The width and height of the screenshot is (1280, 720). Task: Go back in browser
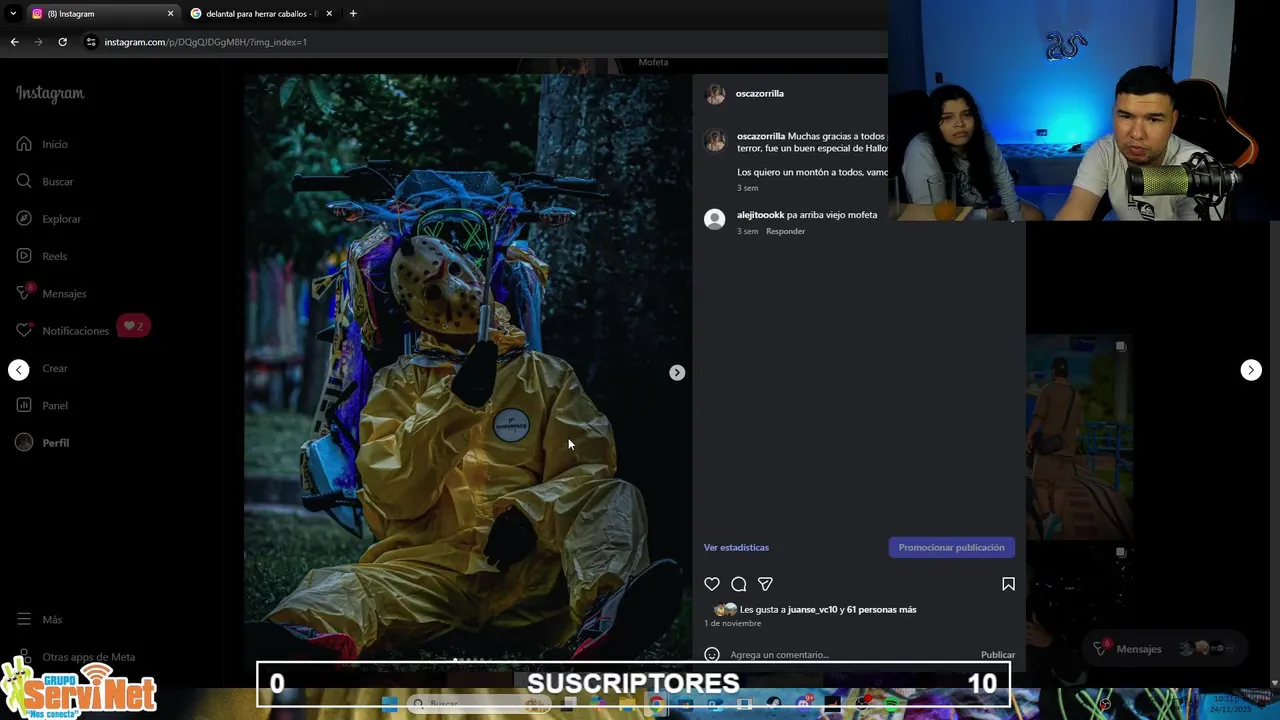click(x=14, y=42)
